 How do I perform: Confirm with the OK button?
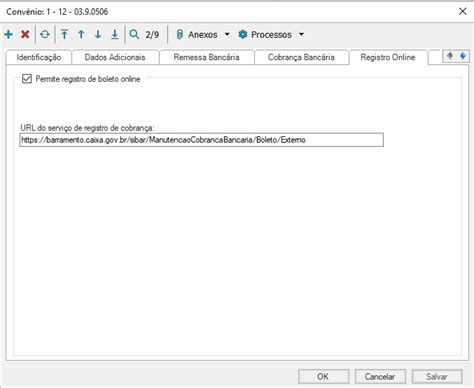click(x=323, y=377)
